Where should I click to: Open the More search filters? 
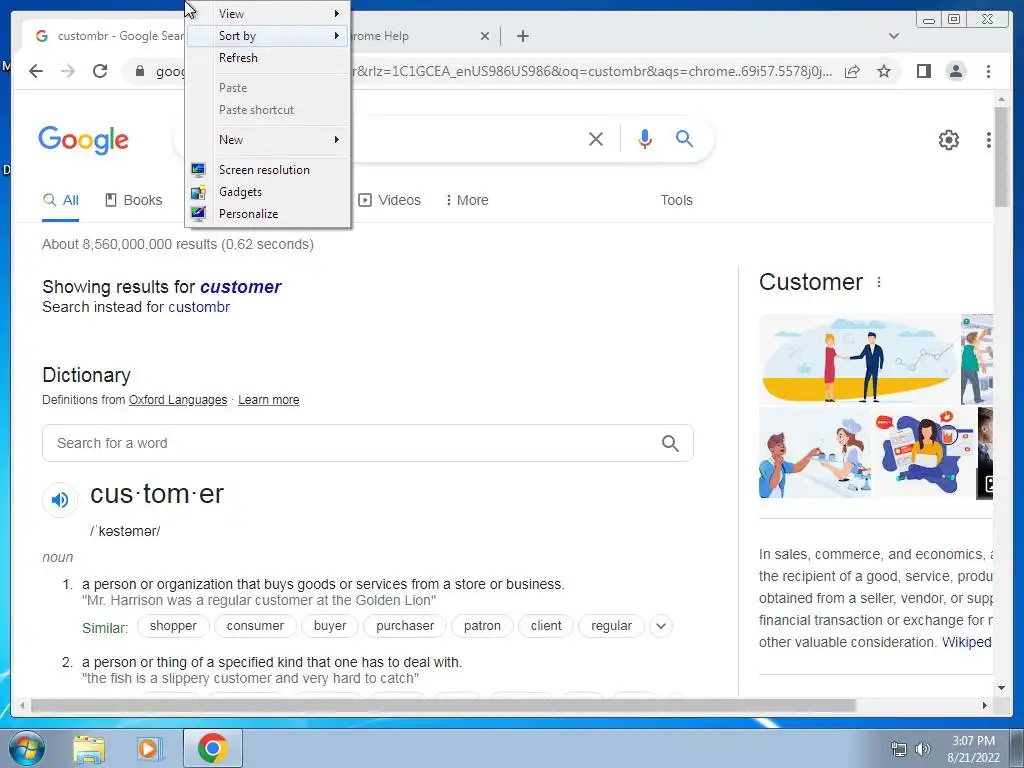pos(467,200)
